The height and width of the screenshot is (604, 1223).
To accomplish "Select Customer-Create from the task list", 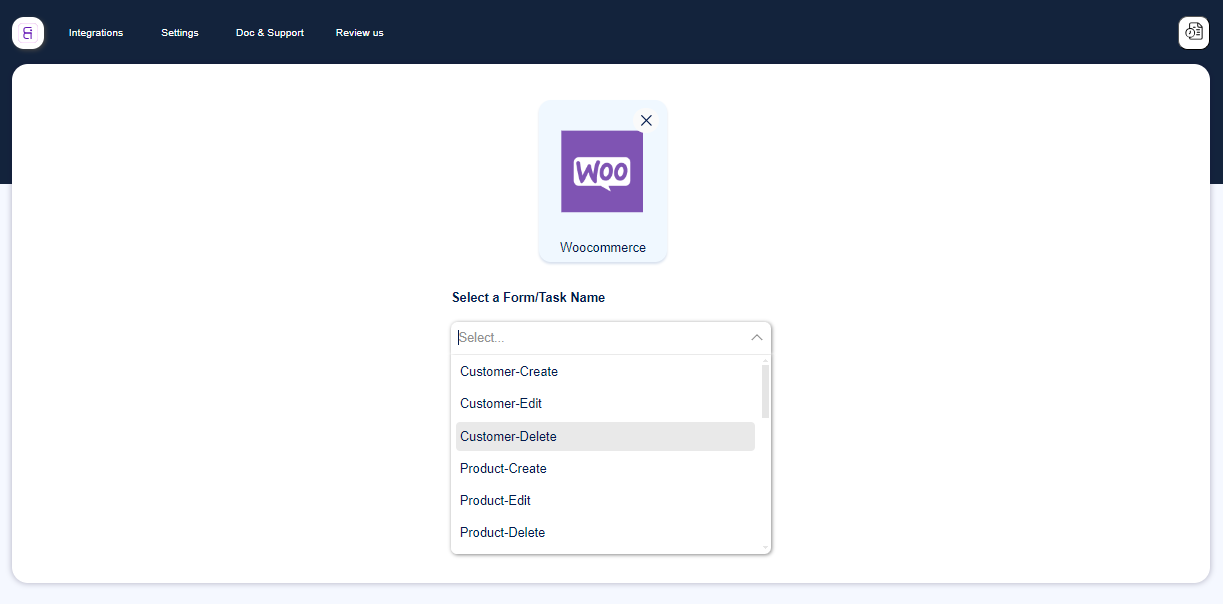I will 509,371.
